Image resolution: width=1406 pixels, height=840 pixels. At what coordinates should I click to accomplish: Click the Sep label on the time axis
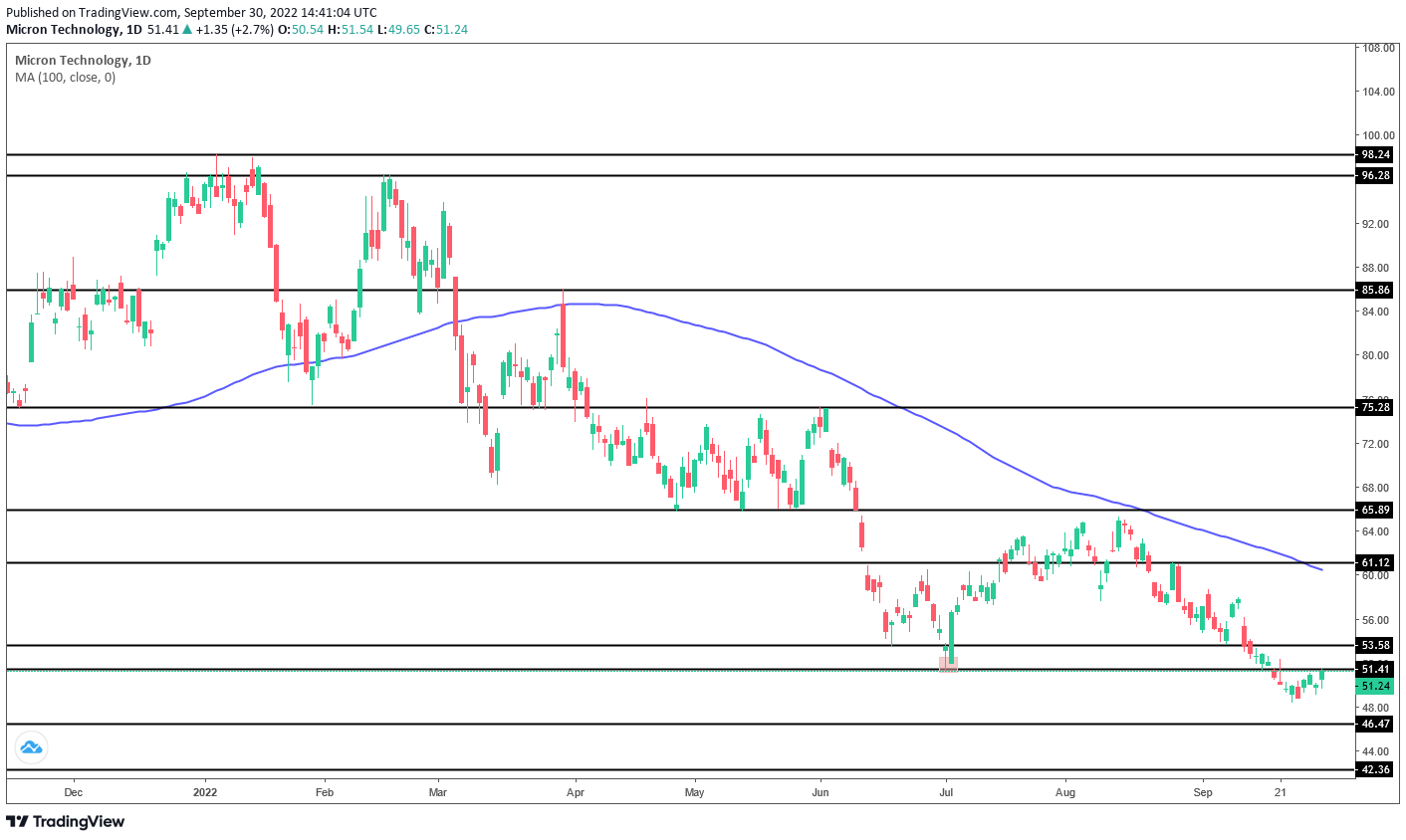(1203, 793)
